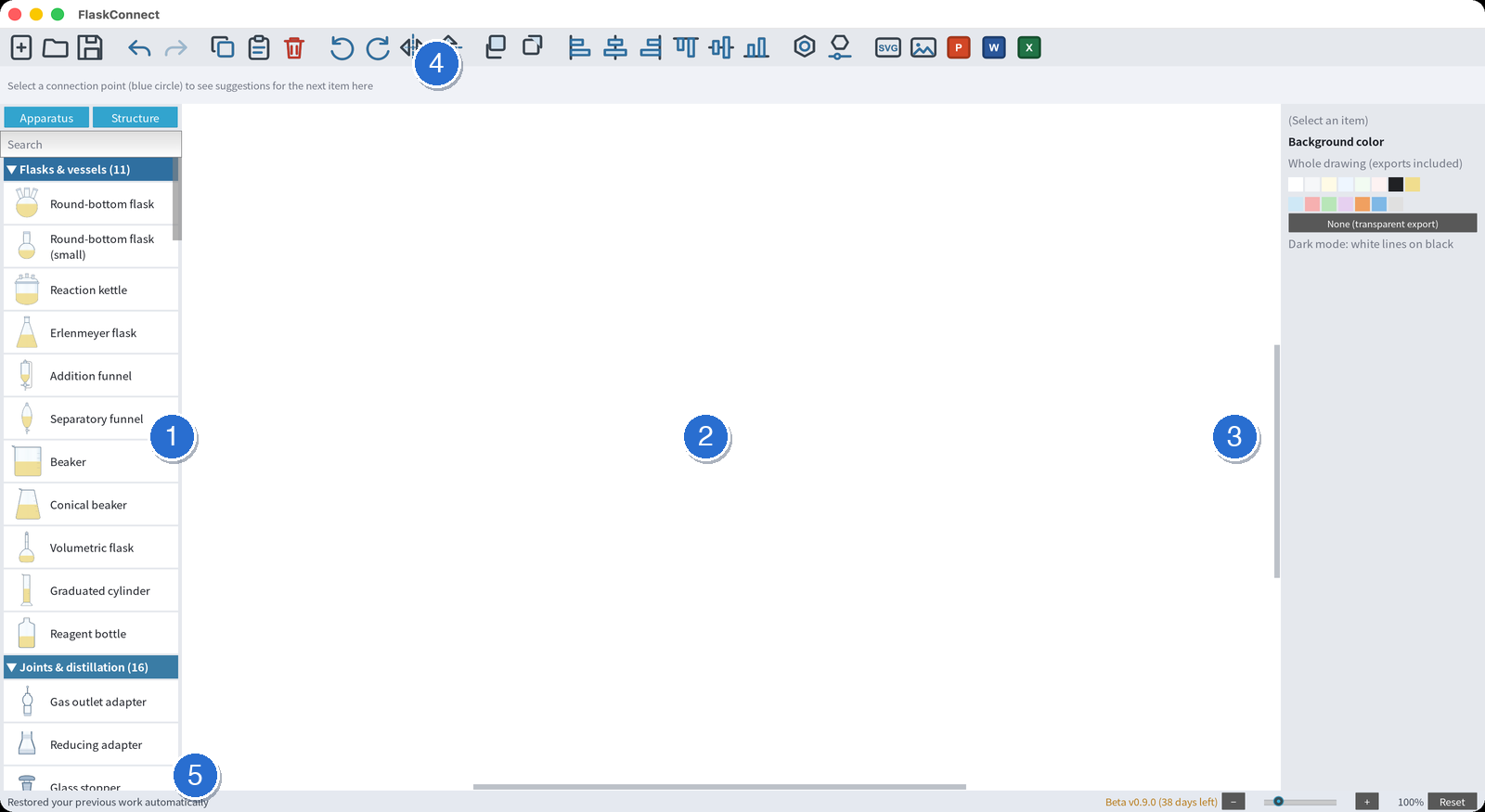This screenshot has width=1485, height=812.
Task: Export the drawing to PowerPoint
Action: (x=959, y=47)
